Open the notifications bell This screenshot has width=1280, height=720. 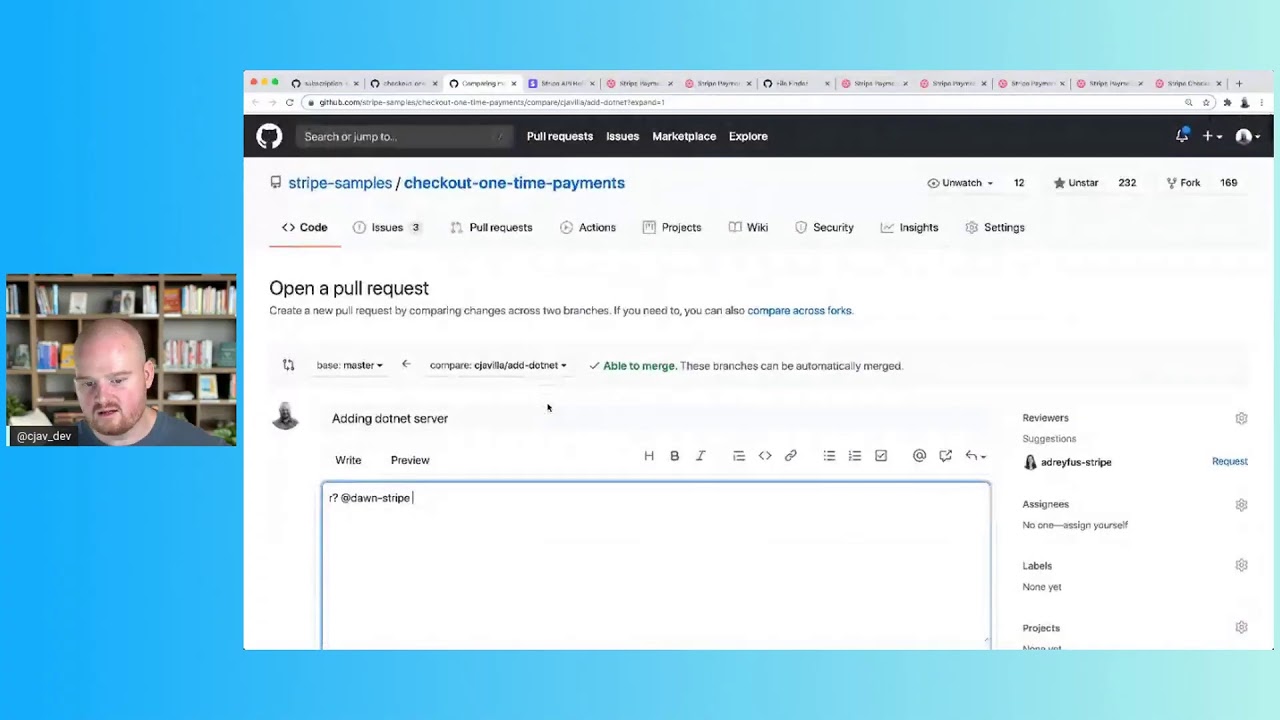[x=1182, y=136]
